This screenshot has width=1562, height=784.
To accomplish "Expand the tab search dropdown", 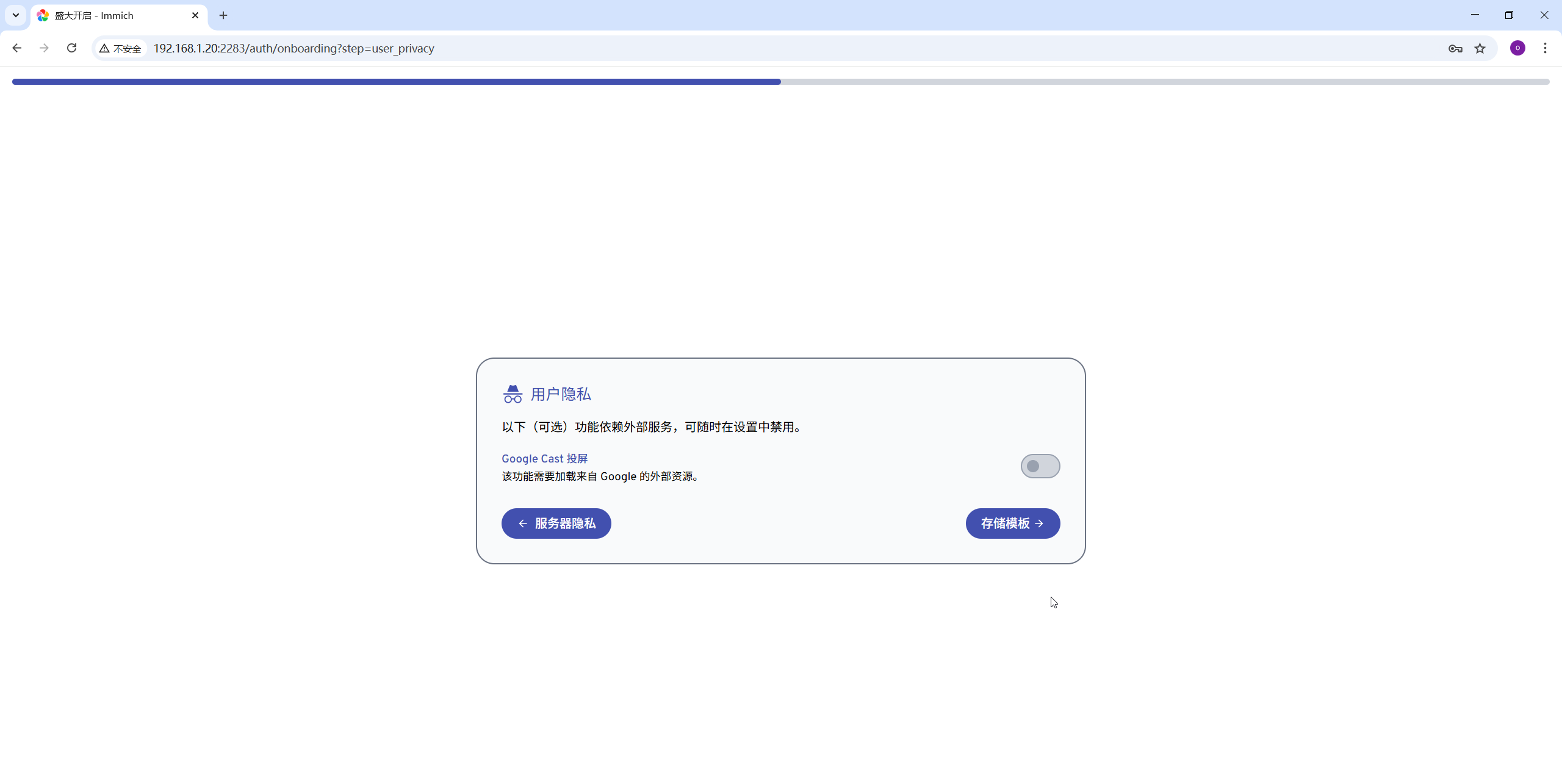I will tap(16, 15).
